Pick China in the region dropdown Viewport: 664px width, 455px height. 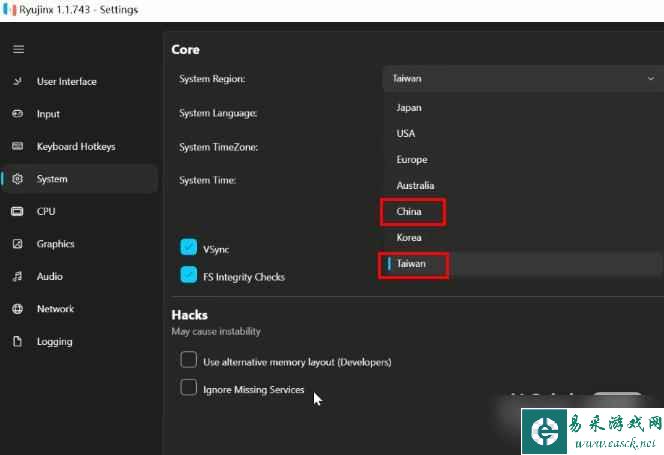coord(409,212)
